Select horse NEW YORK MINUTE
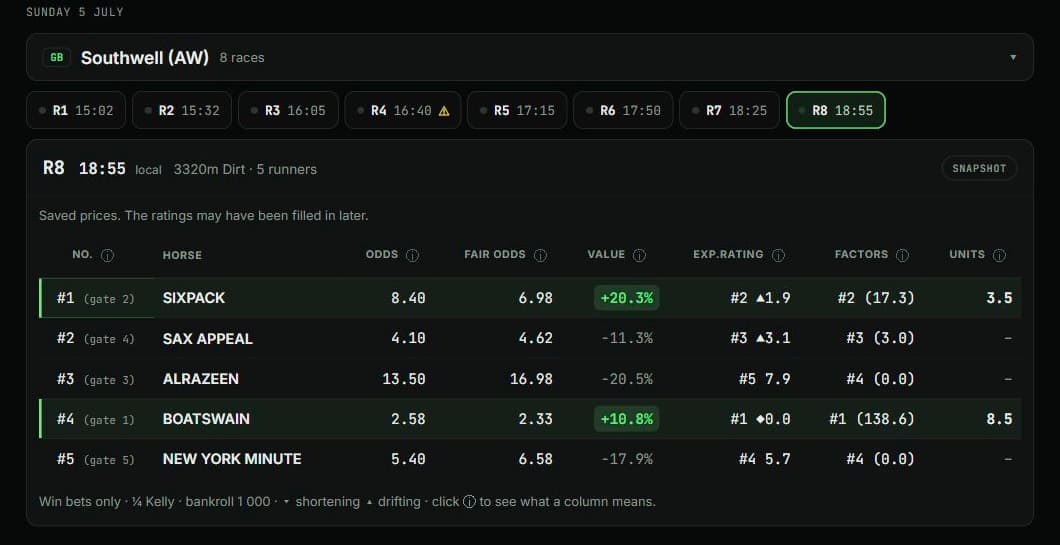This screenshot has width=1060, height=545. point(232,459)
